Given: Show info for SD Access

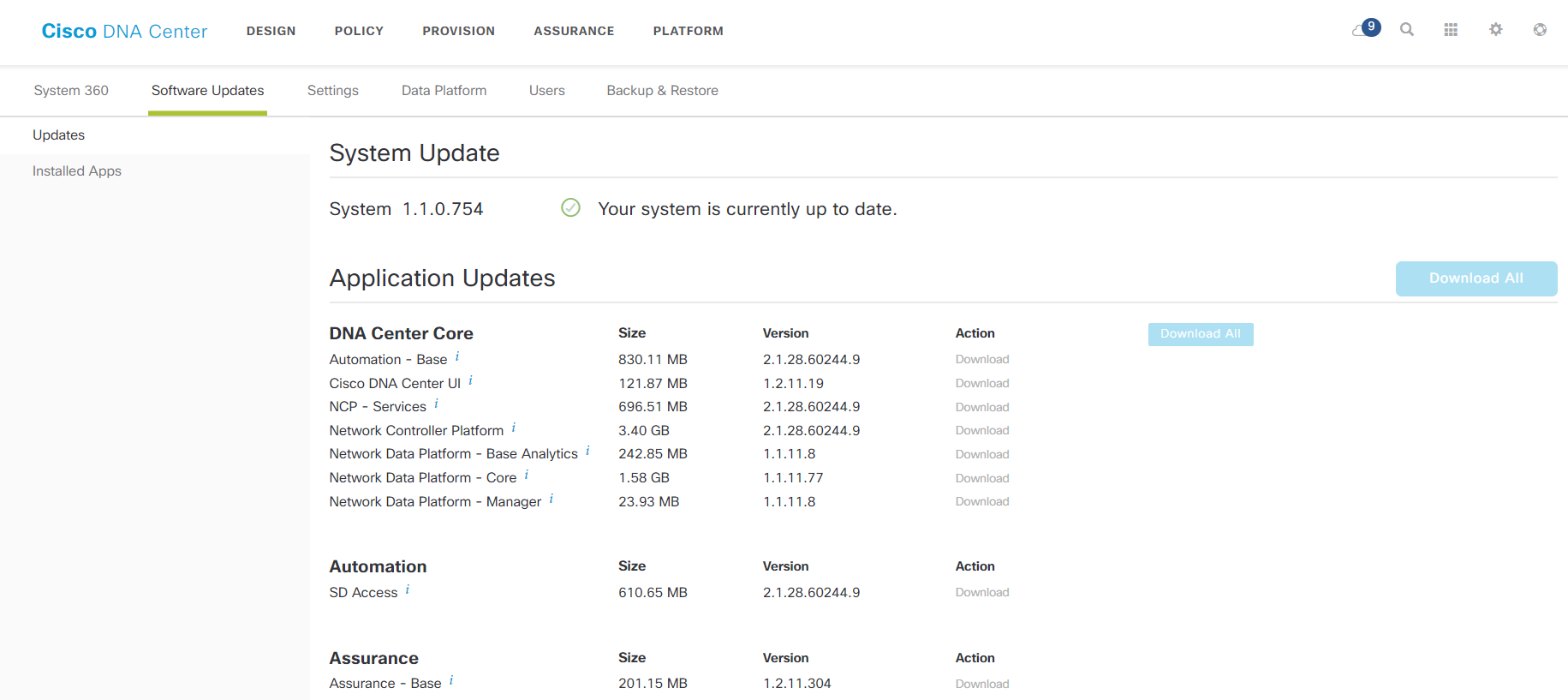Looking at the screenshot, I should tap(408, 589).
